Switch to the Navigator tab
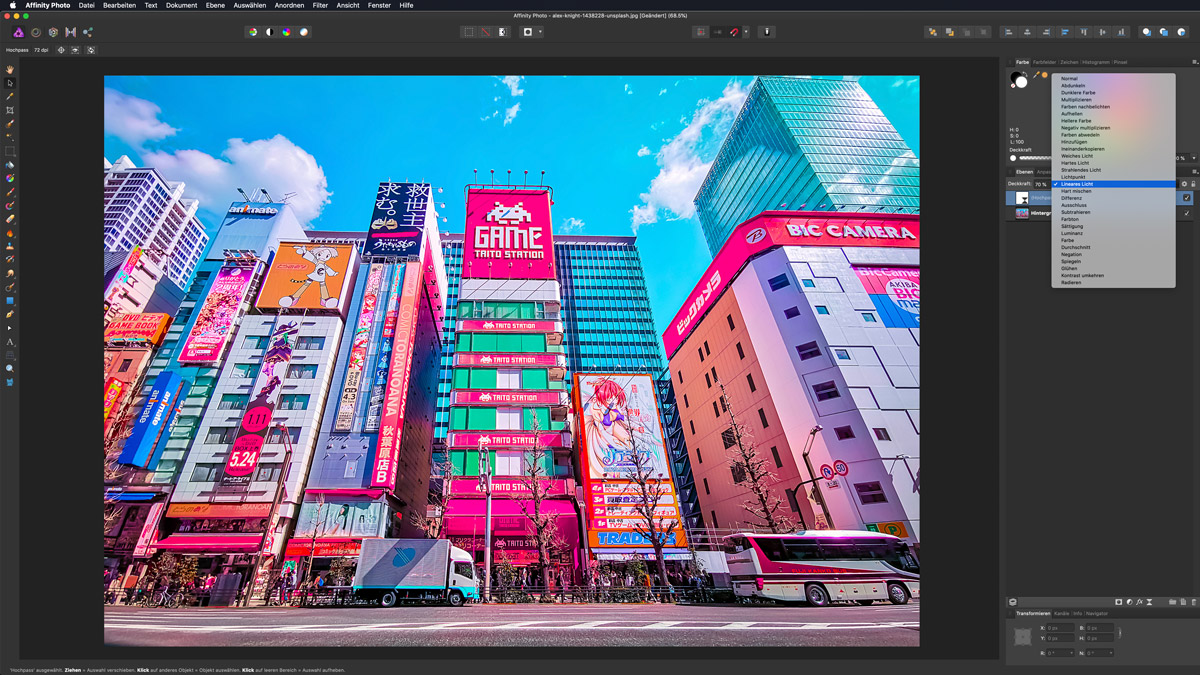The image size is (1200, 675). [1097, 613]
